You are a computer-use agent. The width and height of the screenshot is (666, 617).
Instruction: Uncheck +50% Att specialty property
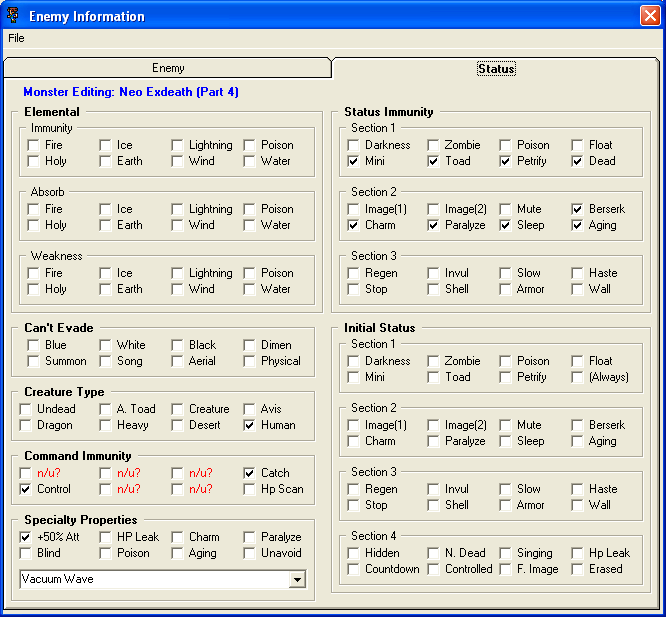(x=25, y=537)
